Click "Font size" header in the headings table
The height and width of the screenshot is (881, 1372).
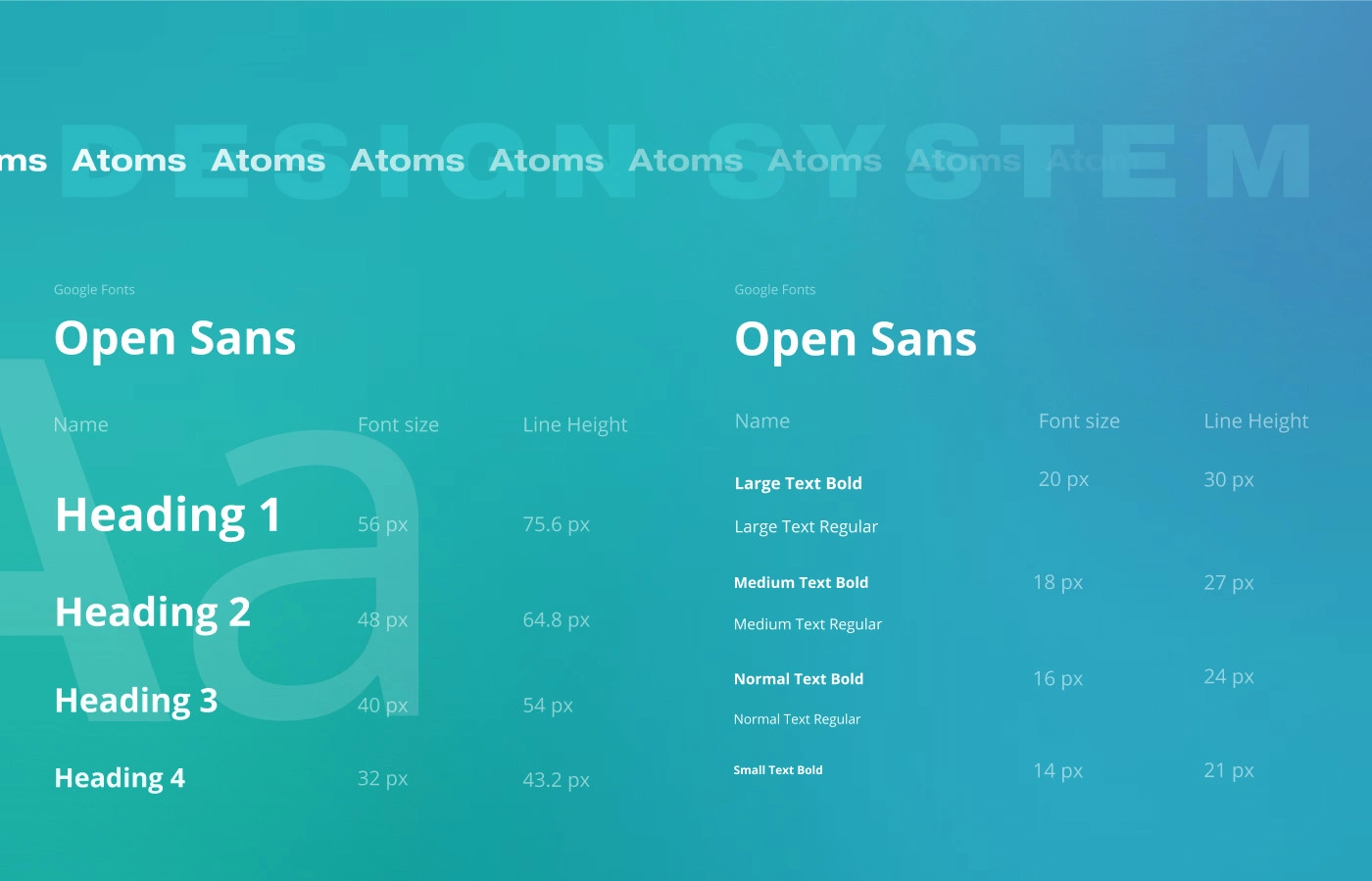(x=398, y=425)
